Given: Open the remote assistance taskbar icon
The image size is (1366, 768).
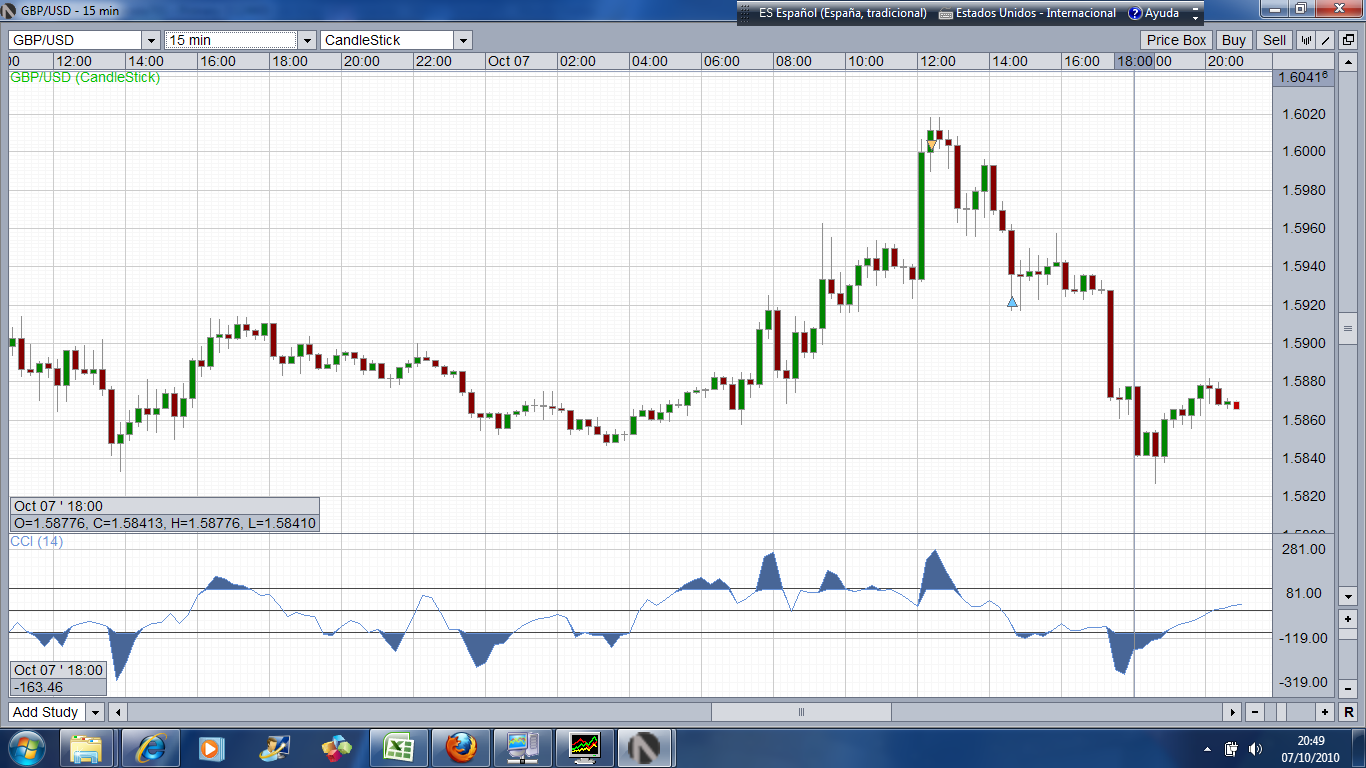Looking at the screenshot, I should tap(273, 747).
